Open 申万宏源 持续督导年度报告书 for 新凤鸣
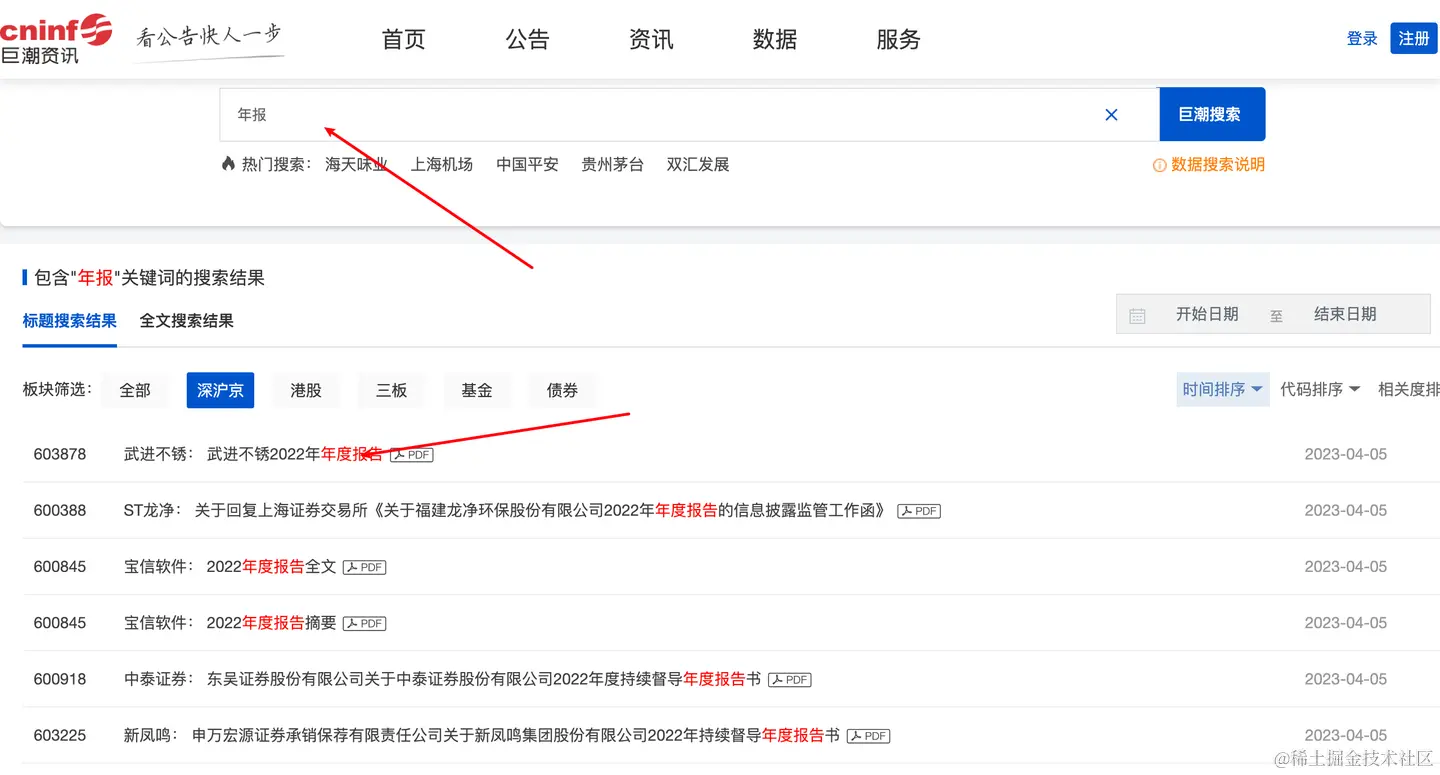1440x775 pixels. pyautogui.click(x=516, y=735)
